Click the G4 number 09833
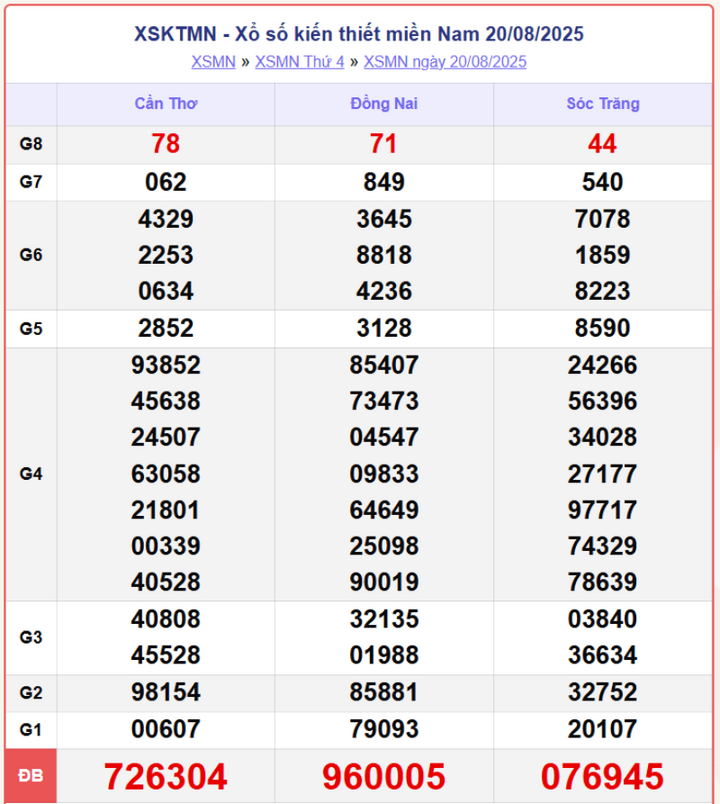Viewport: 720px width, 804px height. click(x=384, y=474)
